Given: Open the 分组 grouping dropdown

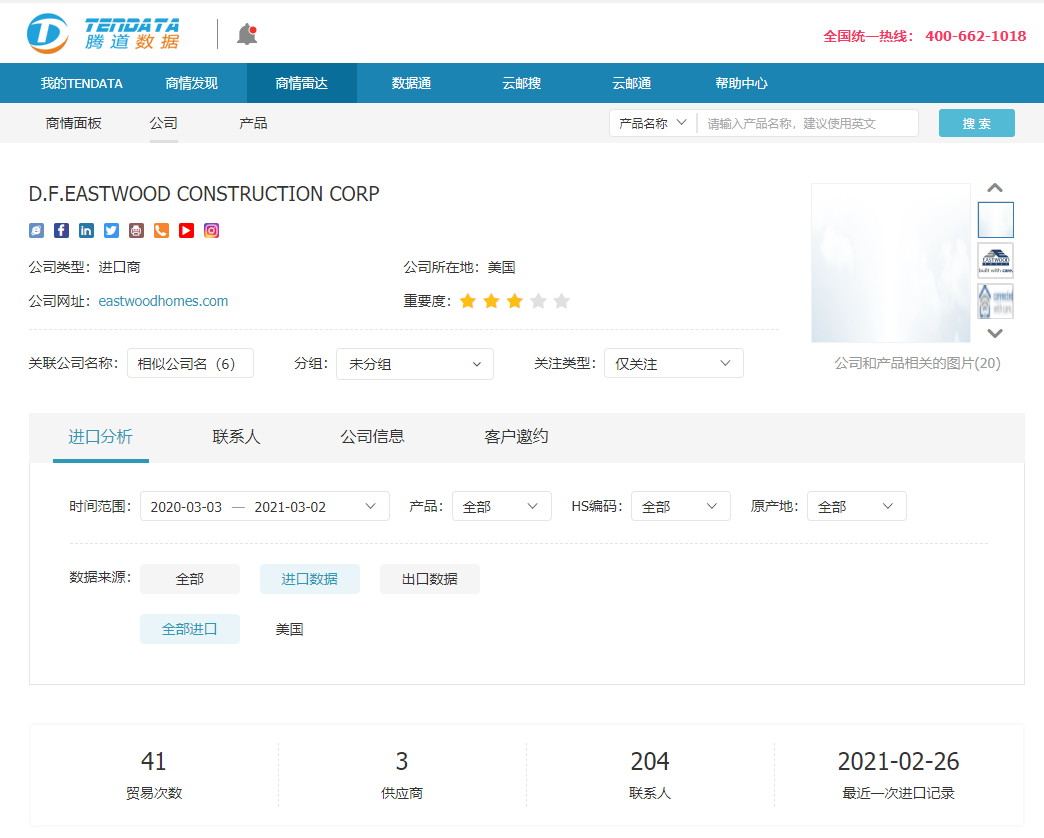Looking at the screenshot, I should click(x=415, y=364).
